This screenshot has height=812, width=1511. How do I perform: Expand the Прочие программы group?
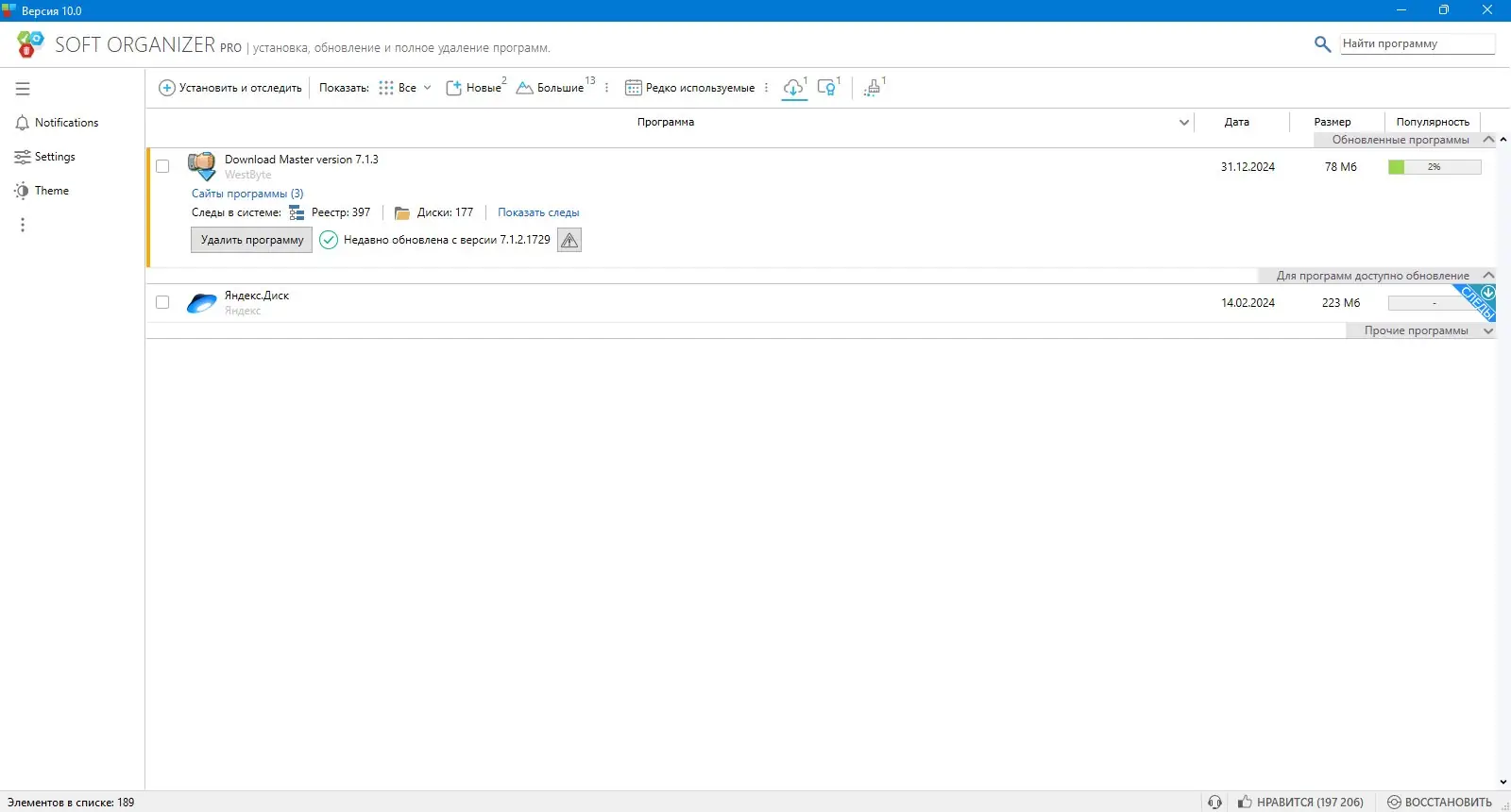pyautogui.click(x=1489, y=330)
